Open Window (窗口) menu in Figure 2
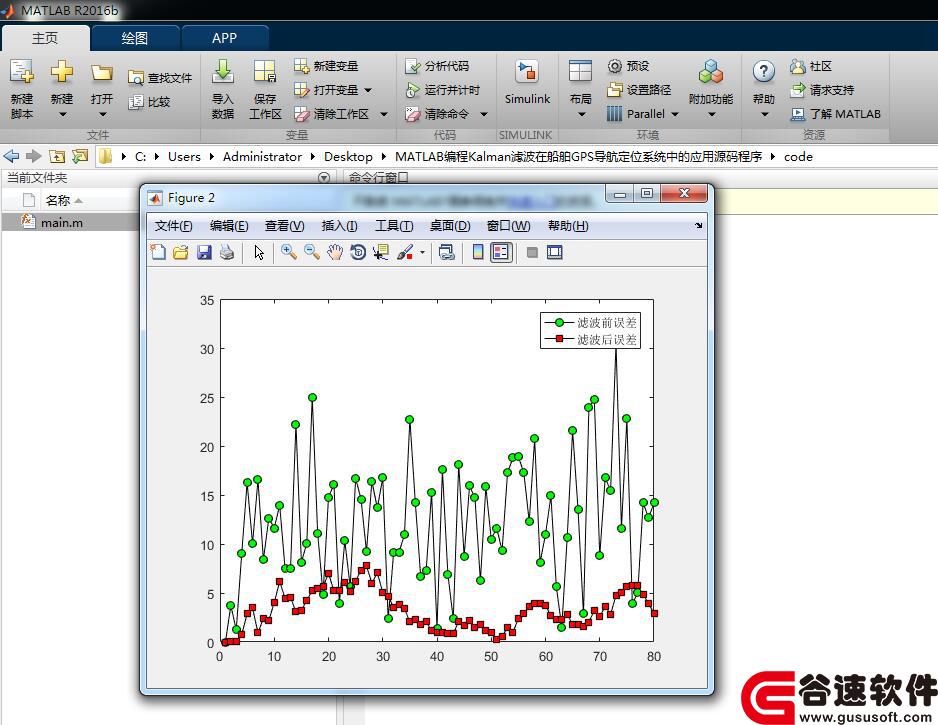Image resolution: width=938 pixels, height=725 pixels. pyautogui.click(x=508, y=226)
